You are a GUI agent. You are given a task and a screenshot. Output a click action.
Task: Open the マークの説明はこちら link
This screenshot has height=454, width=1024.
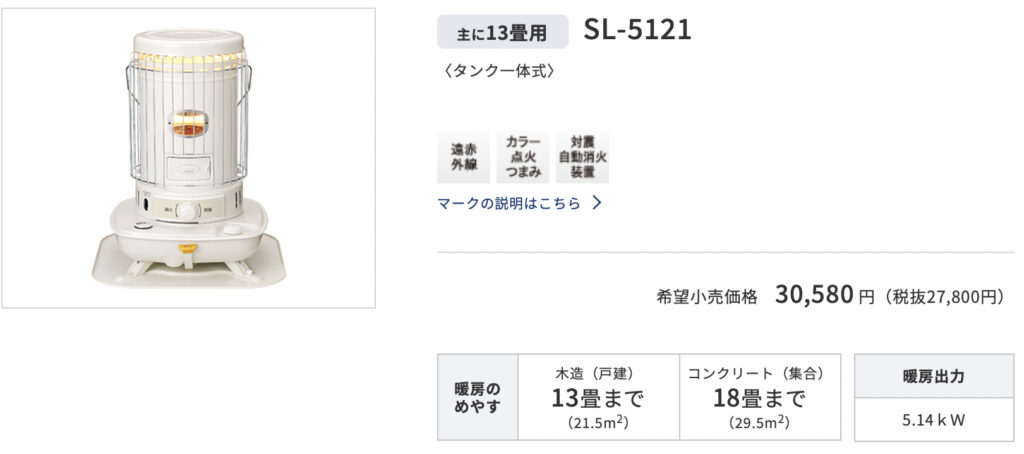pyautogui.click(x=509, y=203)
